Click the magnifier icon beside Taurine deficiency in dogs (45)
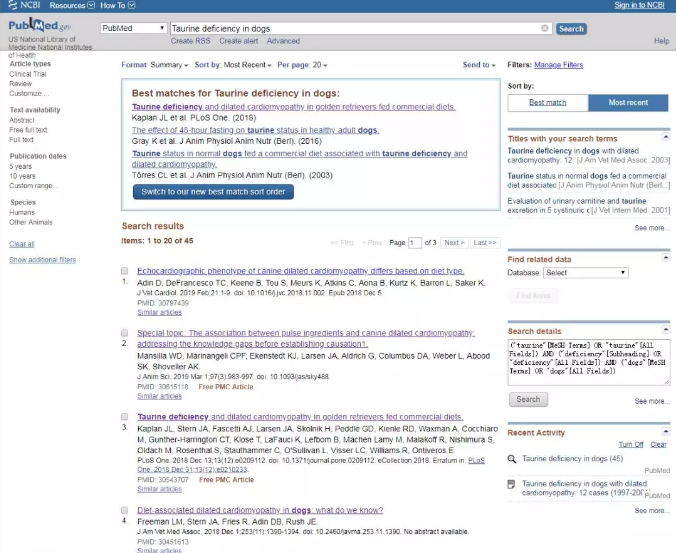The image size is (677, 553). click(512, 459)
